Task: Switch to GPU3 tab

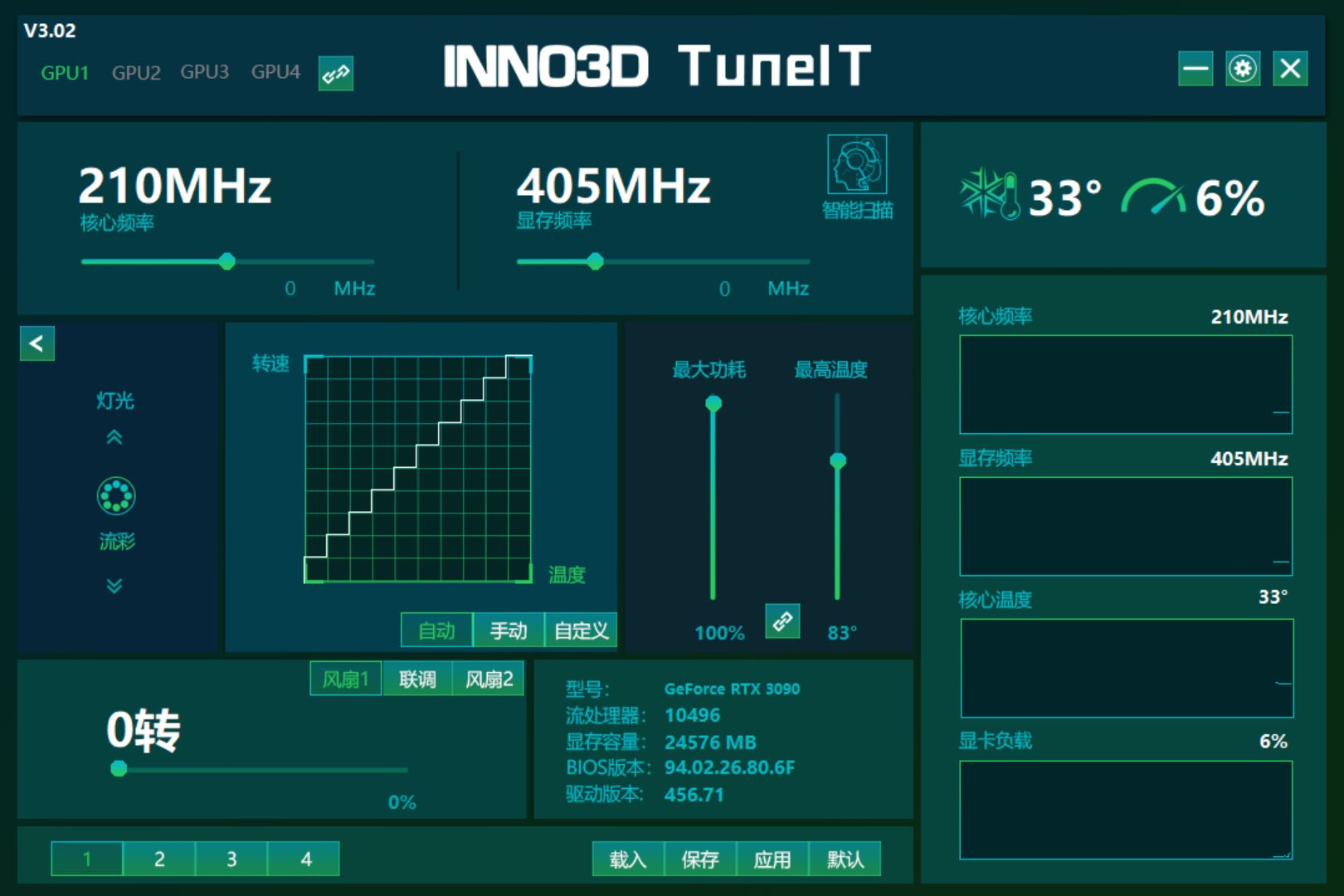Action: [205, 72]
